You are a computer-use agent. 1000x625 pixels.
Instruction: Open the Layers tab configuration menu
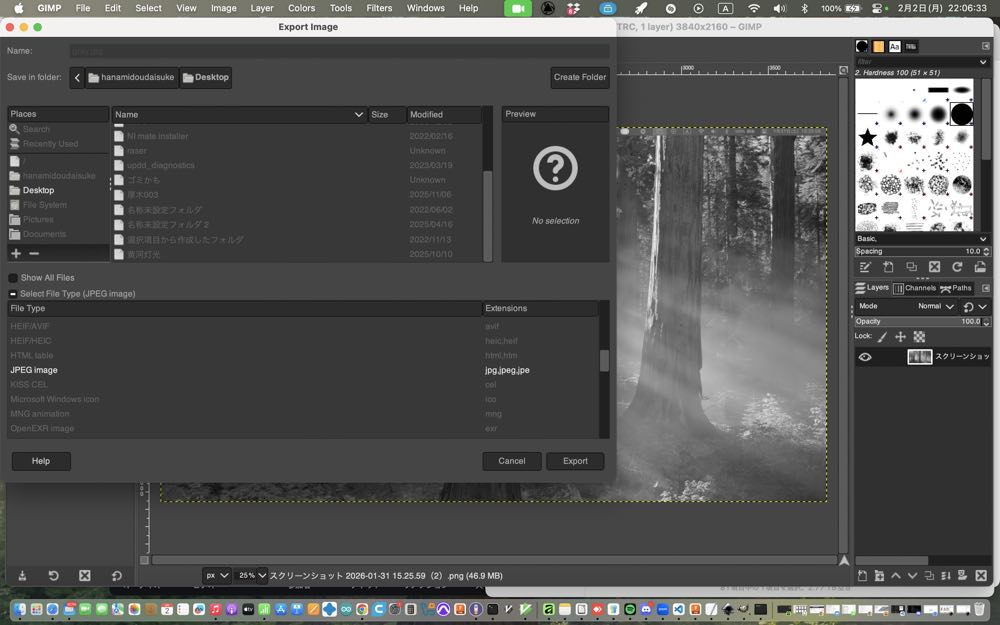click(x=985, y=288)
